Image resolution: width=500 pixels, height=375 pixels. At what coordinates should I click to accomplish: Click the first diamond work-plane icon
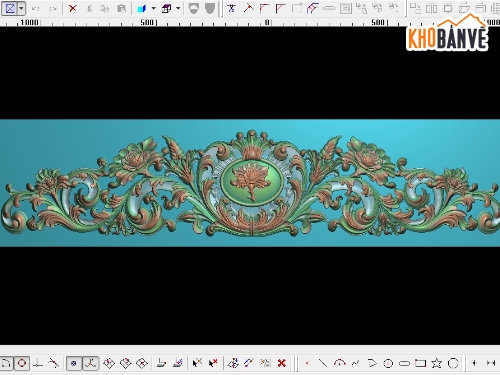point(109,363)
